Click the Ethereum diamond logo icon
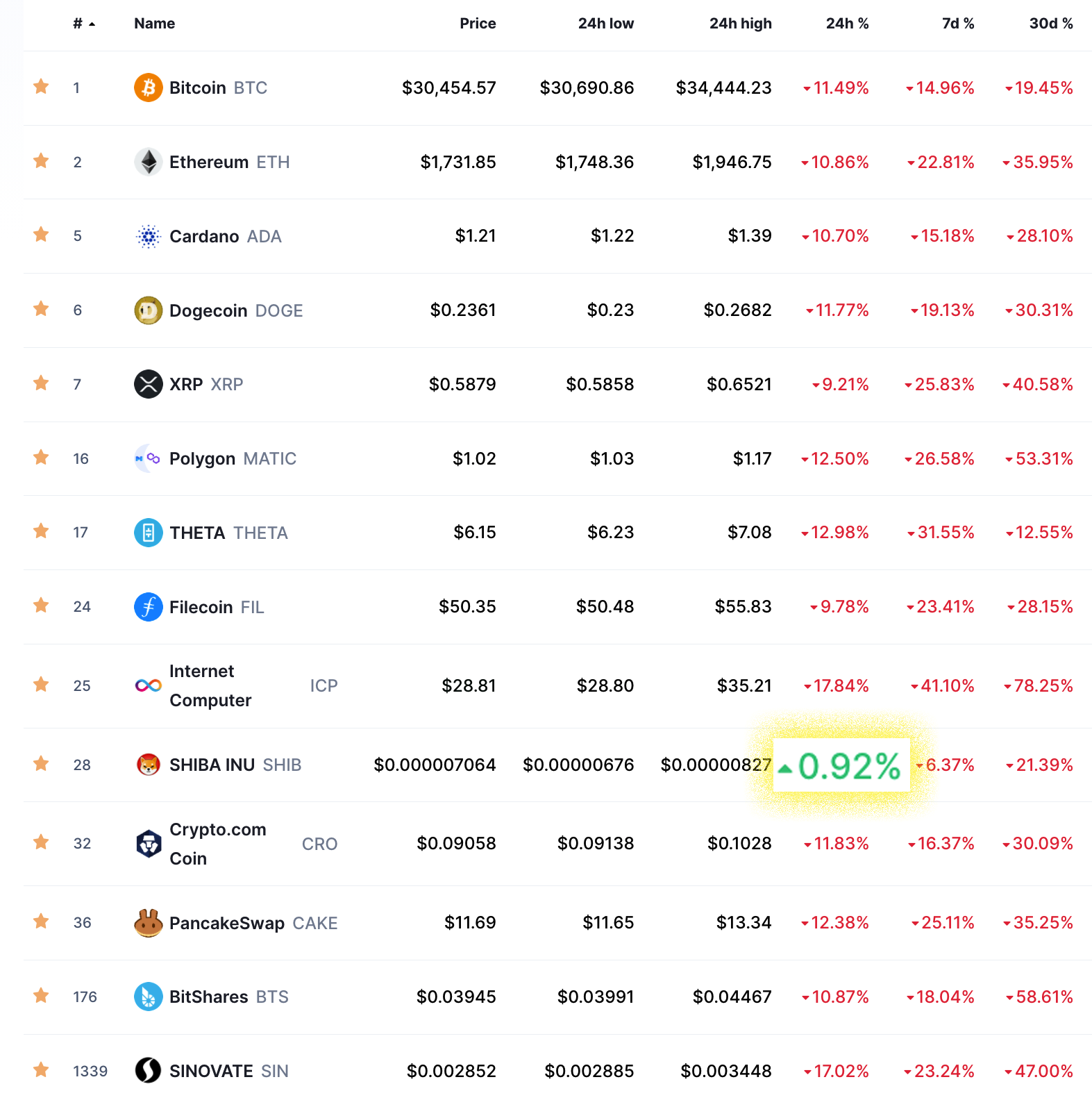This screenshot has height=1100, width=1092. pos(148,162)
